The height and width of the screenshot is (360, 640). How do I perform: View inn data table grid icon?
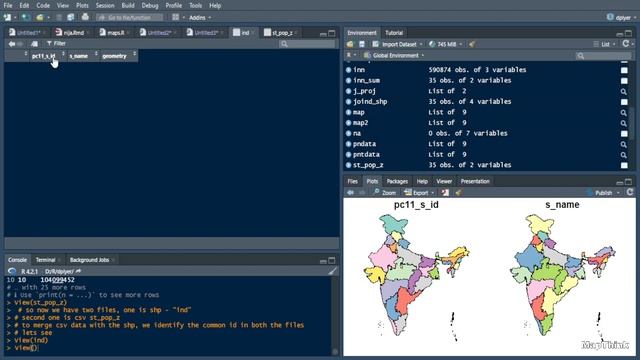624,70
